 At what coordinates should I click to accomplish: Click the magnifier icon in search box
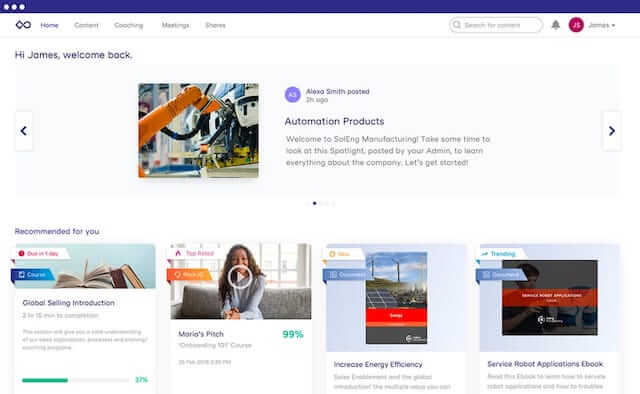coord(457,25)
